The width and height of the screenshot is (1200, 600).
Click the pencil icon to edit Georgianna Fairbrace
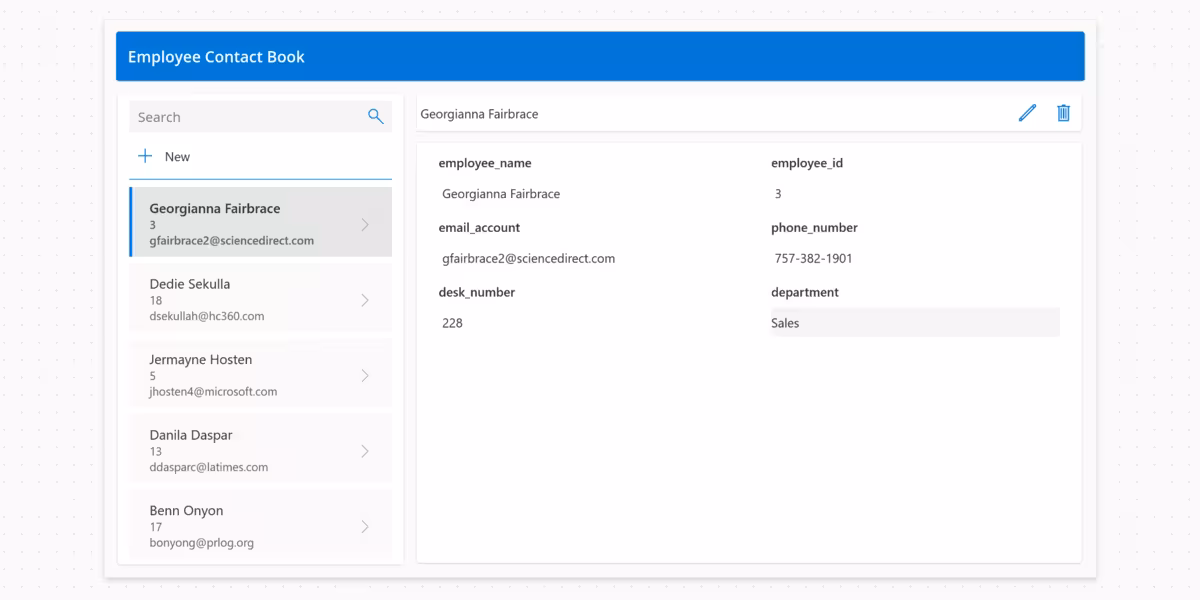[x=1027, y=113]
